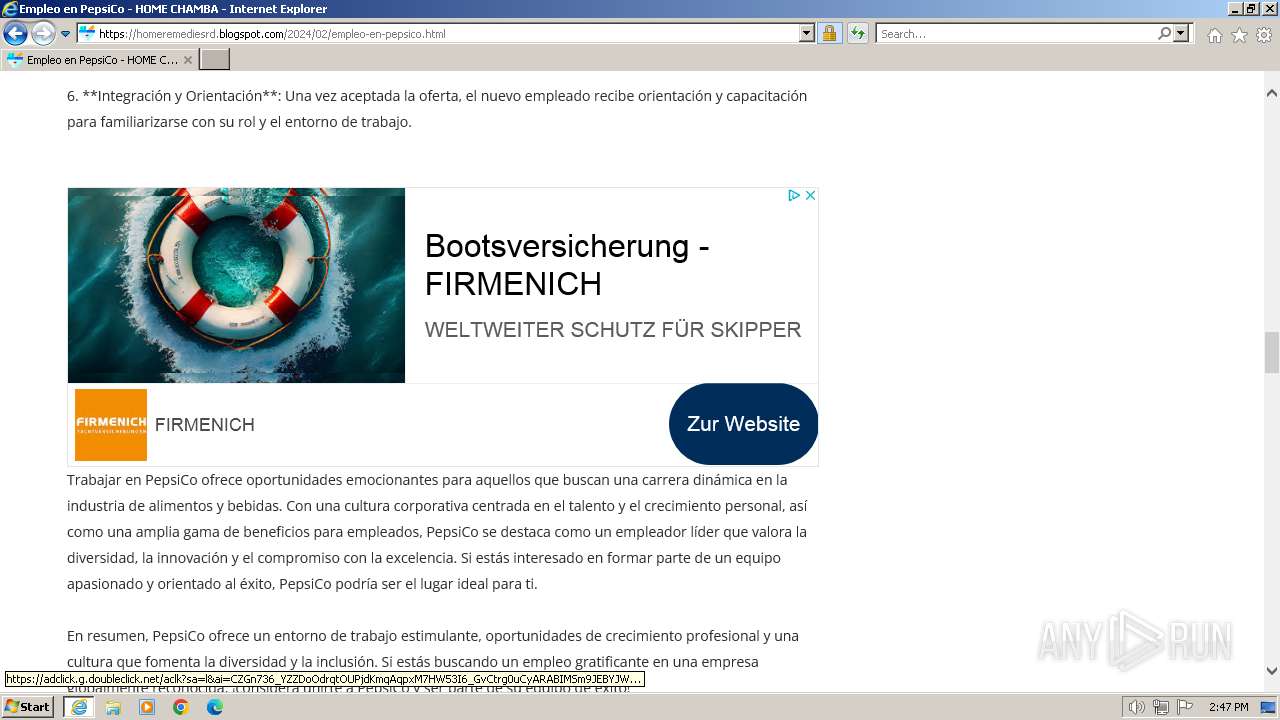Close the 'Empleo en PepsiCo' tab
Image resolution: width=1280 pixels, height=720 pixels.
[x=187, y=60]
